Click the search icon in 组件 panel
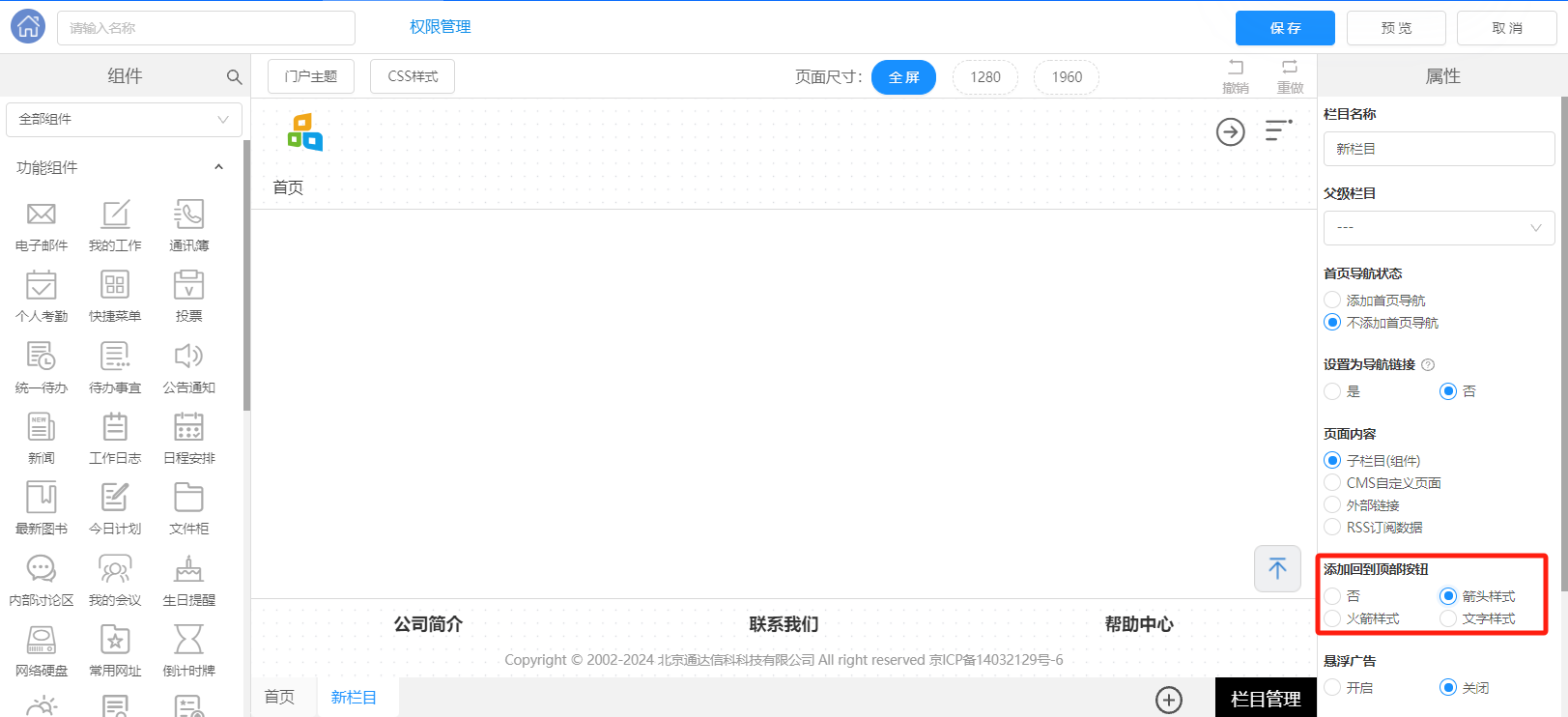1568x717 pixels. [x=234, y=76]
